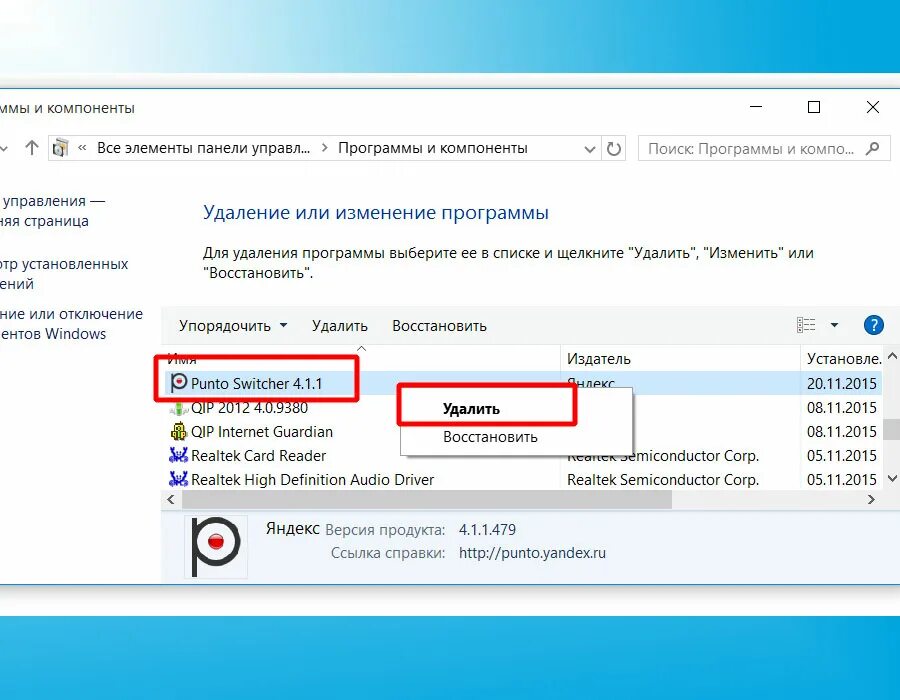Image resolution: width=900 pixels, height=700 pixels.
Task: Click product version 4.1.1.479 value
Action: point(487,529)
